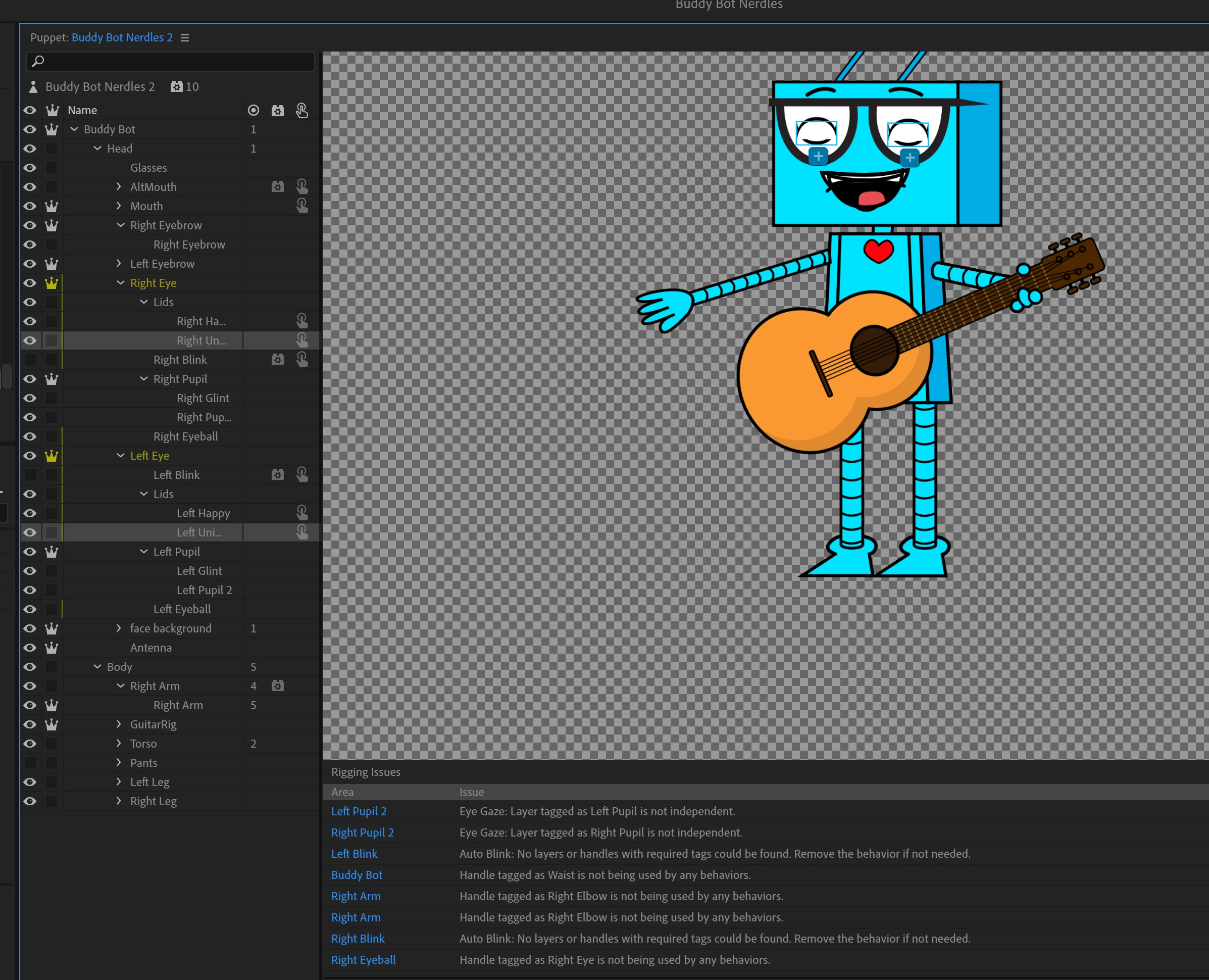Expand the face background group
The image size is (1209, 980).
(119, 628)
